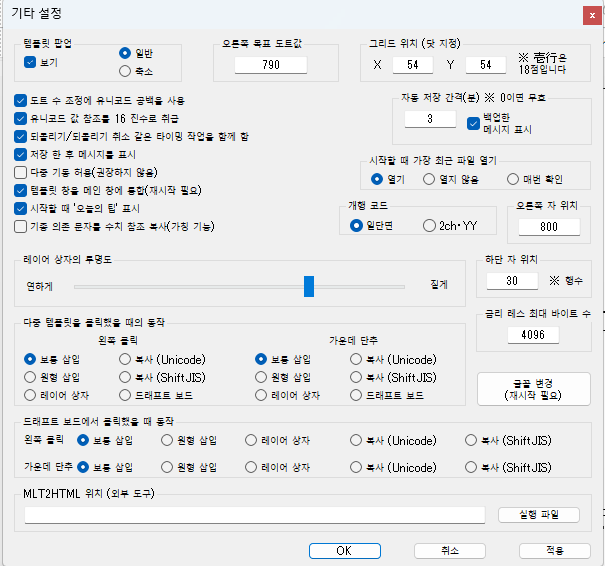Click the 자동 저장 간격 input field
The height and width of the screenshot is (566, 605).
430,119
